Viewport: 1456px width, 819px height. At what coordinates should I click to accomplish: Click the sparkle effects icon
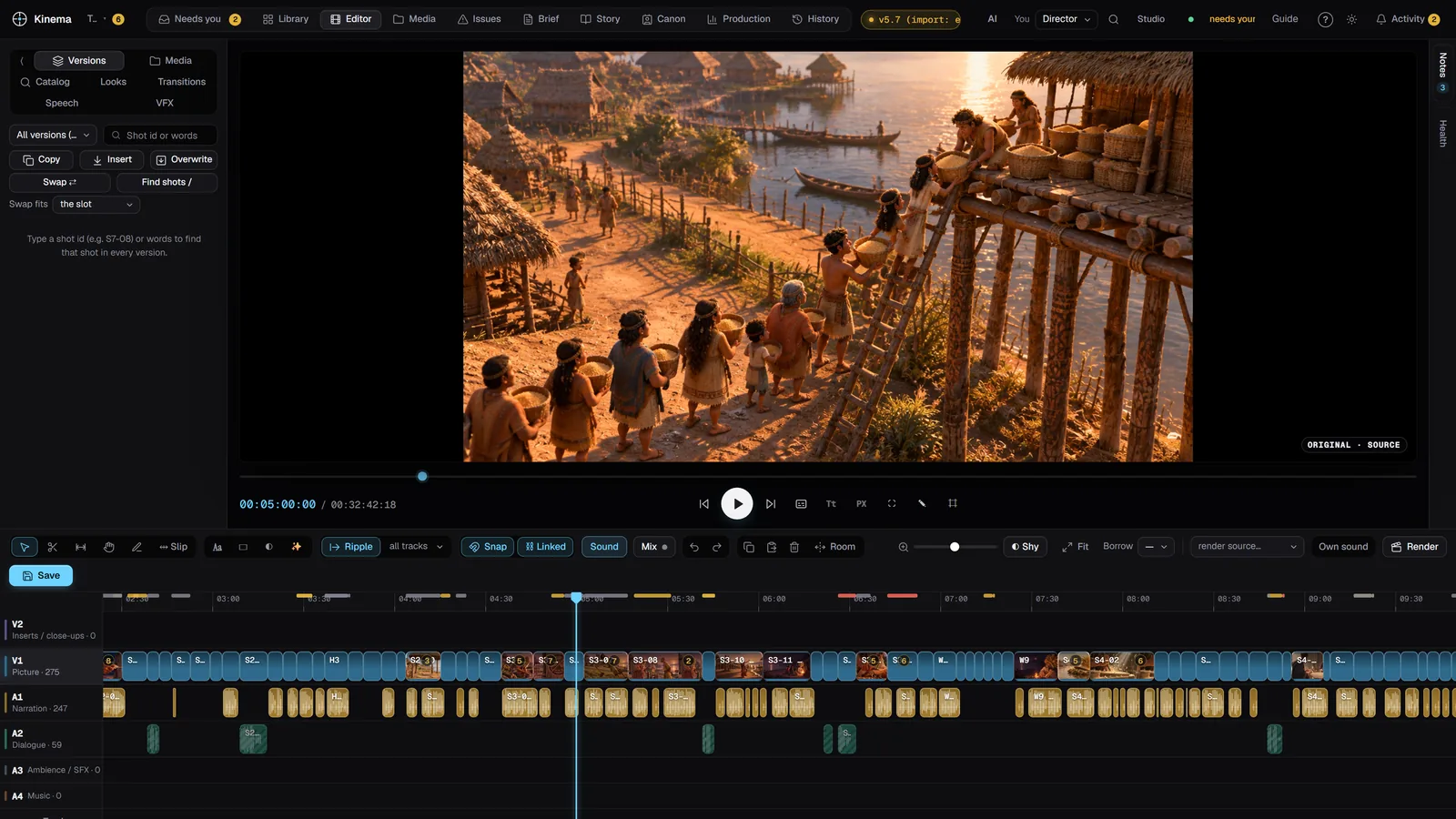[296, 547]
